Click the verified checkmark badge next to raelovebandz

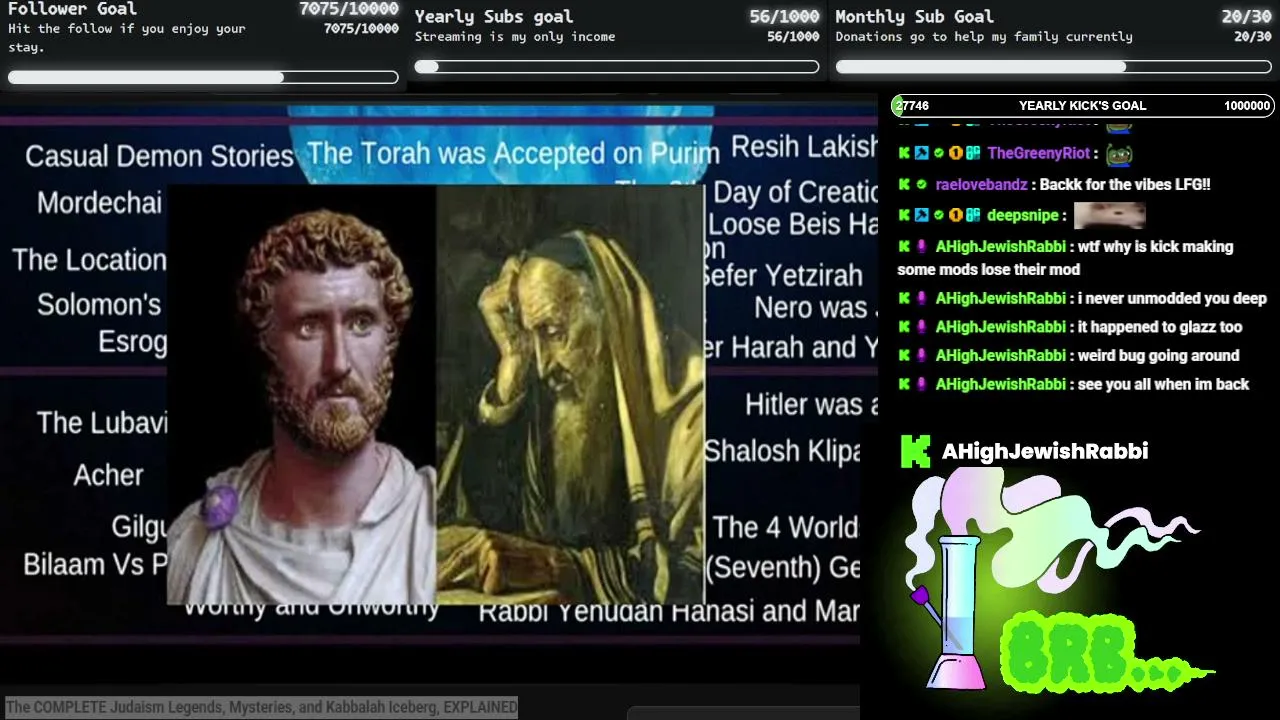[x=921, y=185]
